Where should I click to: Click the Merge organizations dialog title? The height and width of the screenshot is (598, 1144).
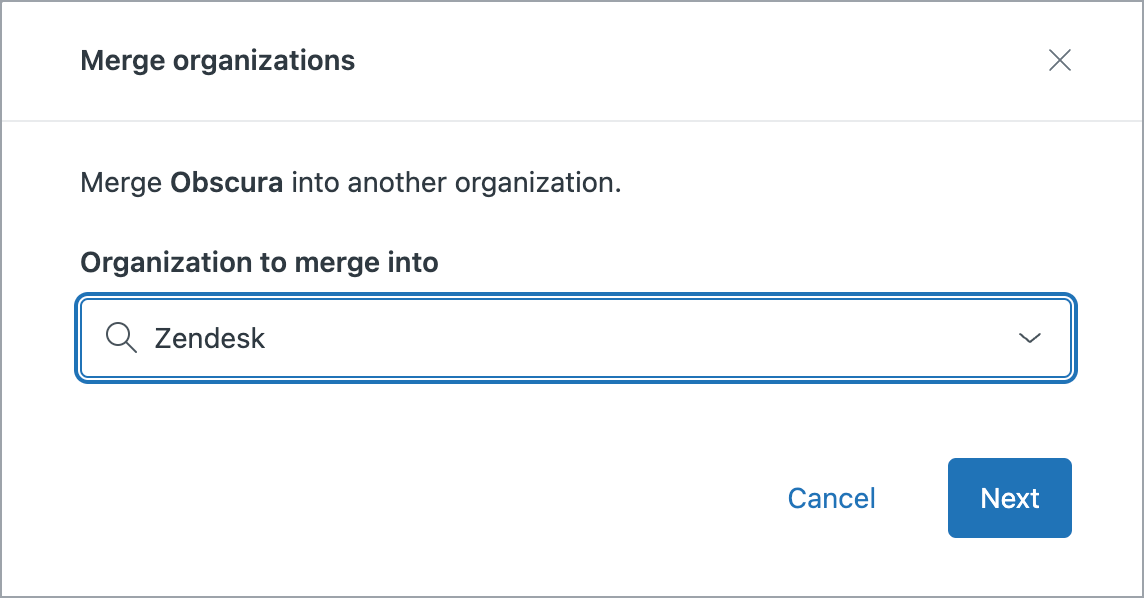pyautogui.click(x=217, y=60)
